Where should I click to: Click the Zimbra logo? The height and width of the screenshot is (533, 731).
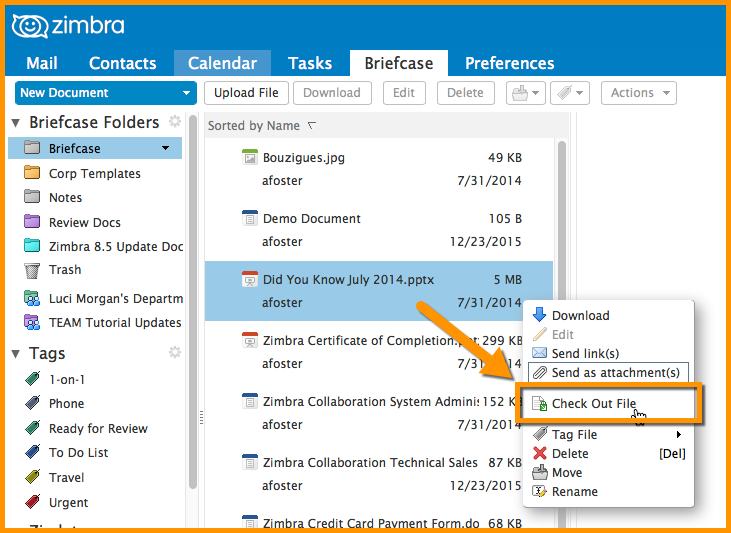point(68,26)
